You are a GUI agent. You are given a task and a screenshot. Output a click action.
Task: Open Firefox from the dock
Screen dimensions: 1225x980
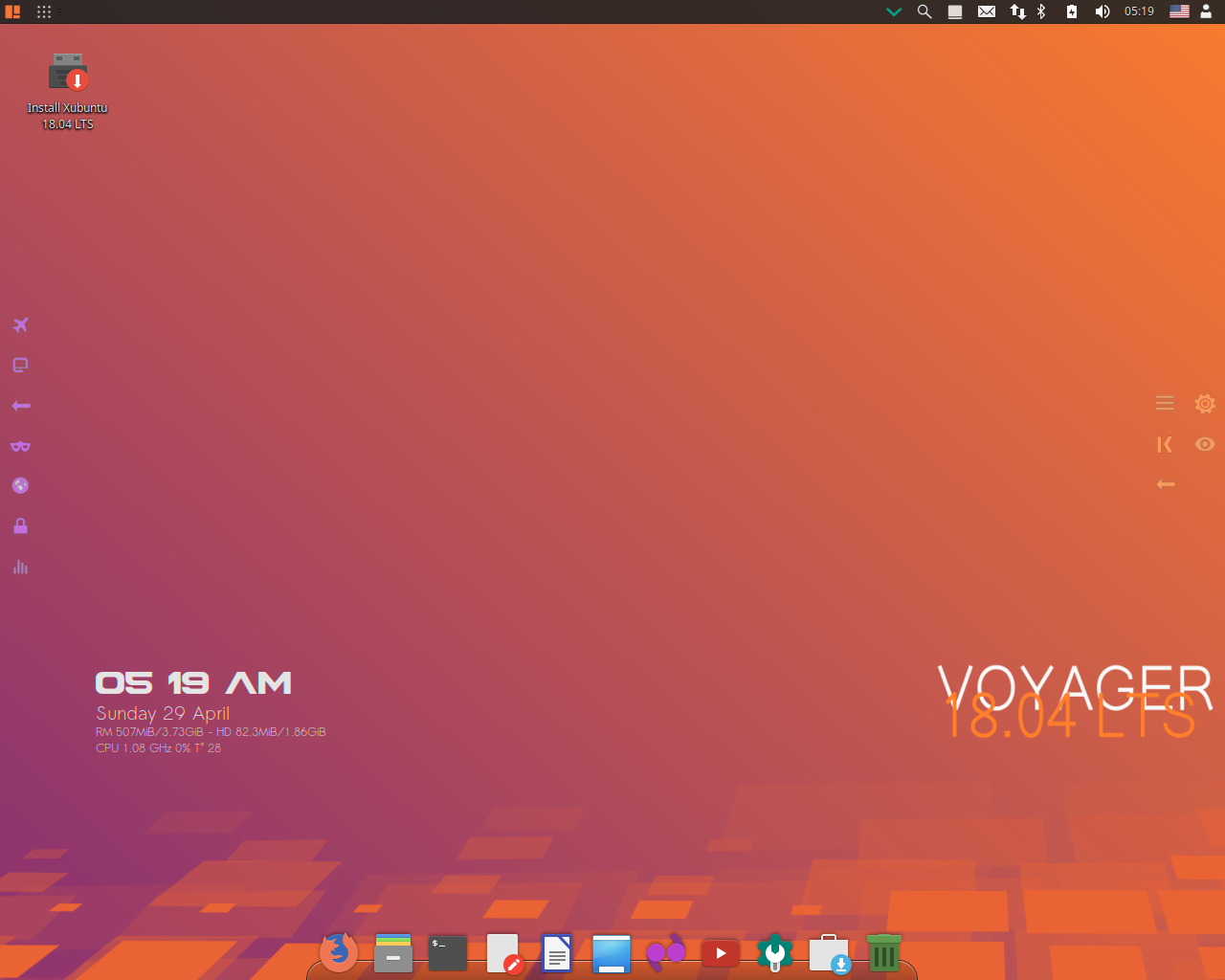[x=339, y=952]
